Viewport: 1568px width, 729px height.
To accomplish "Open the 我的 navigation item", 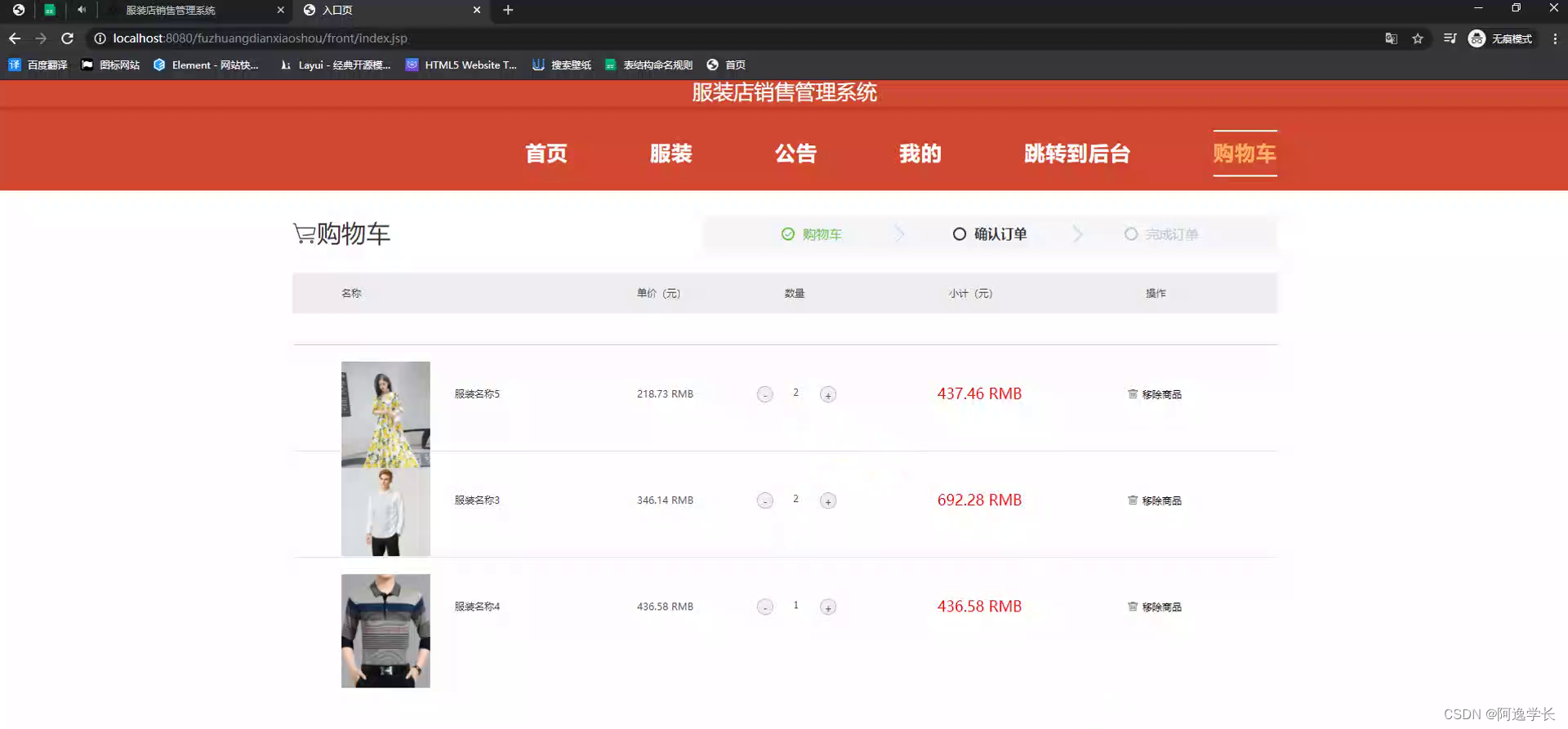I will click(920, 153).
